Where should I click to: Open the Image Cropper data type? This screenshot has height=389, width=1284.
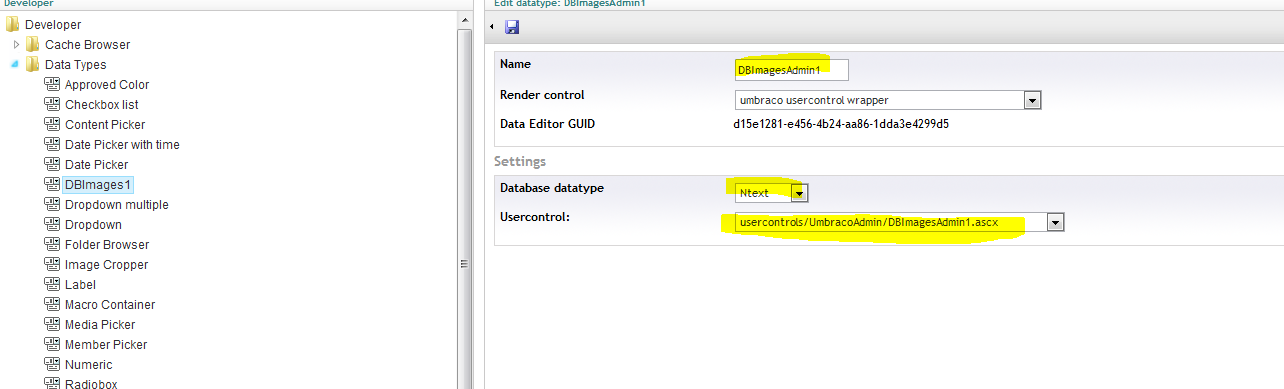(x=106, y=264)
